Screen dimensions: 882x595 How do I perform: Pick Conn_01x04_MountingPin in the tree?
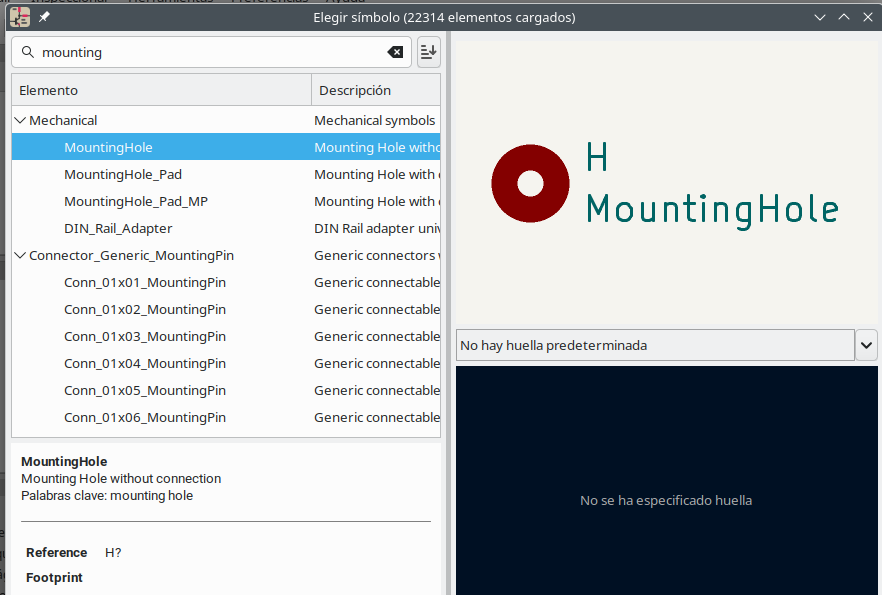click(145, 363)
